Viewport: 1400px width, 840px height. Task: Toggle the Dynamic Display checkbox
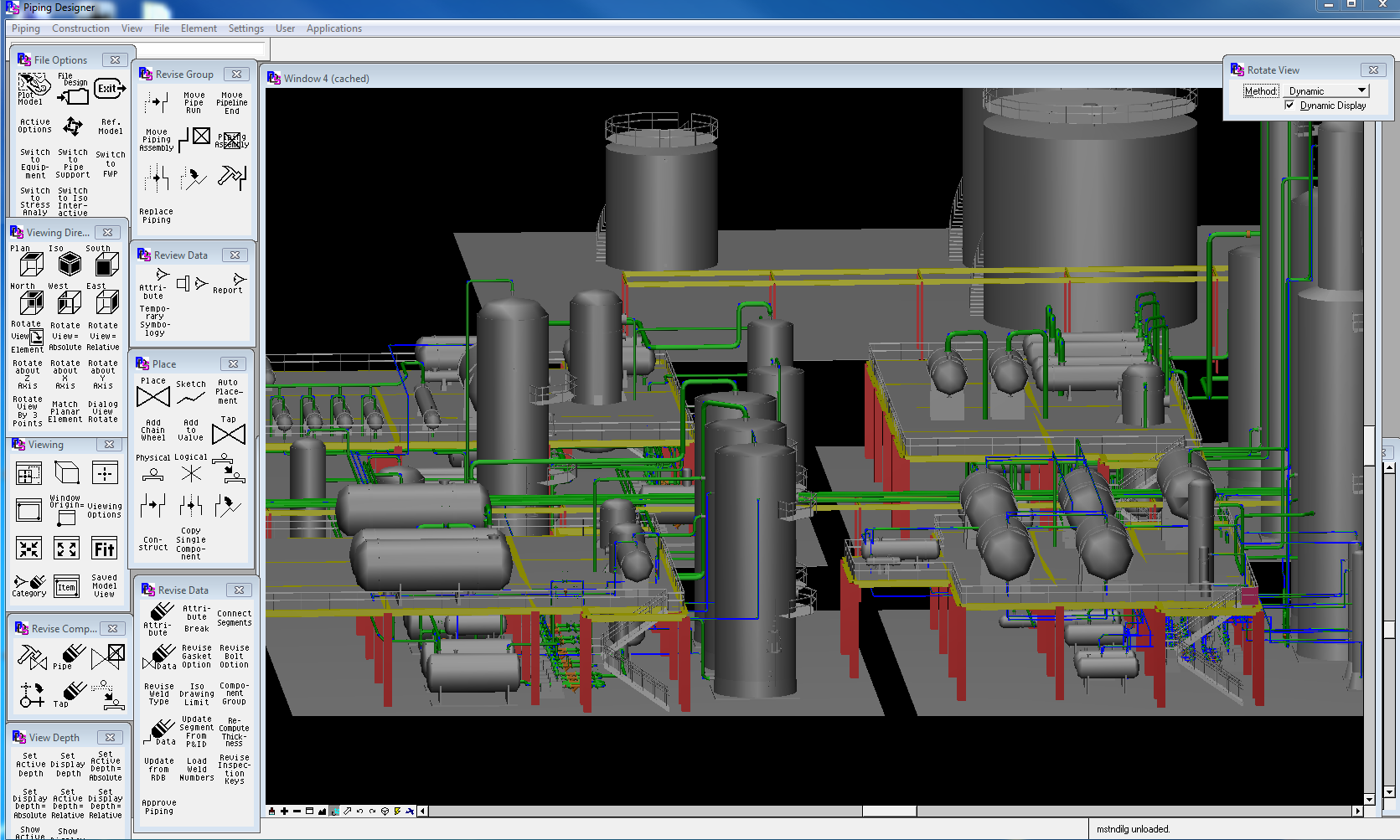click(1289, 106)
